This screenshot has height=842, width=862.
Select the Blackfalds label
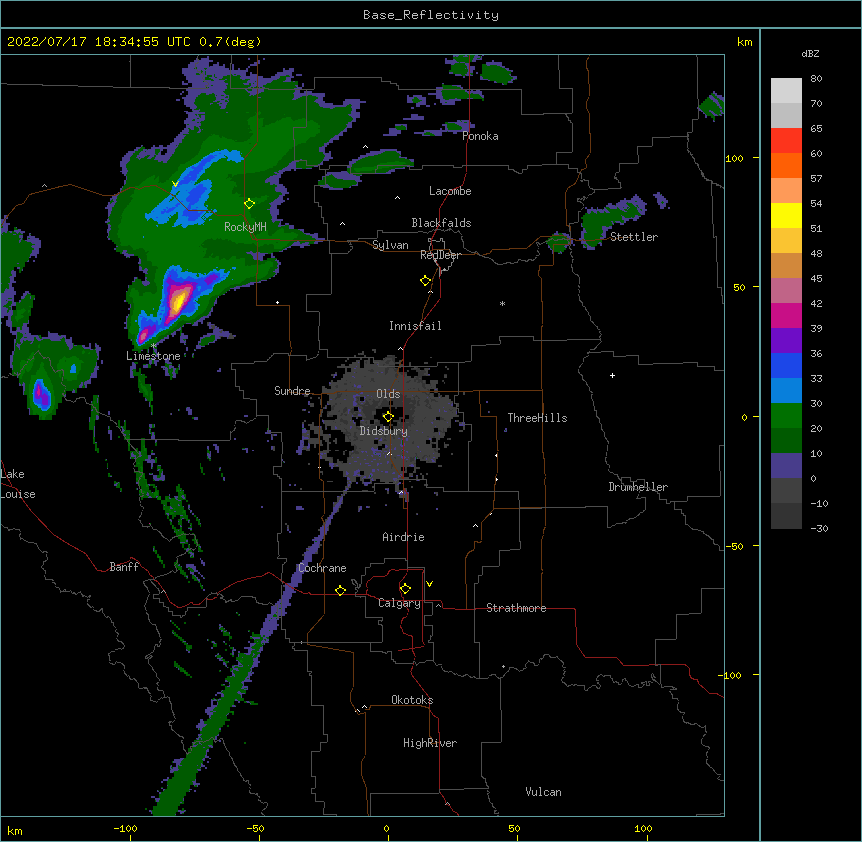click(x=441, y=223)
